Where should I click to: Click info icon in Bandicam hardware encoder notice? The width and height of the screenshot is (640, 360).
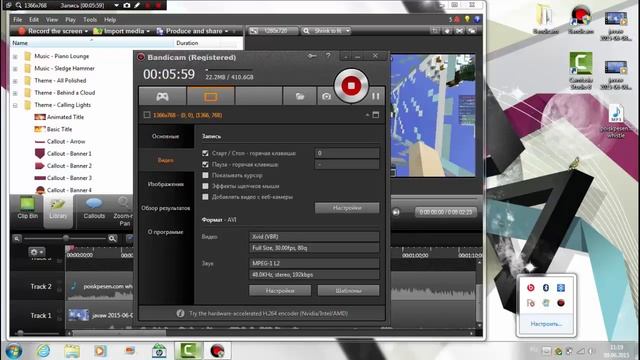(180, 313)
